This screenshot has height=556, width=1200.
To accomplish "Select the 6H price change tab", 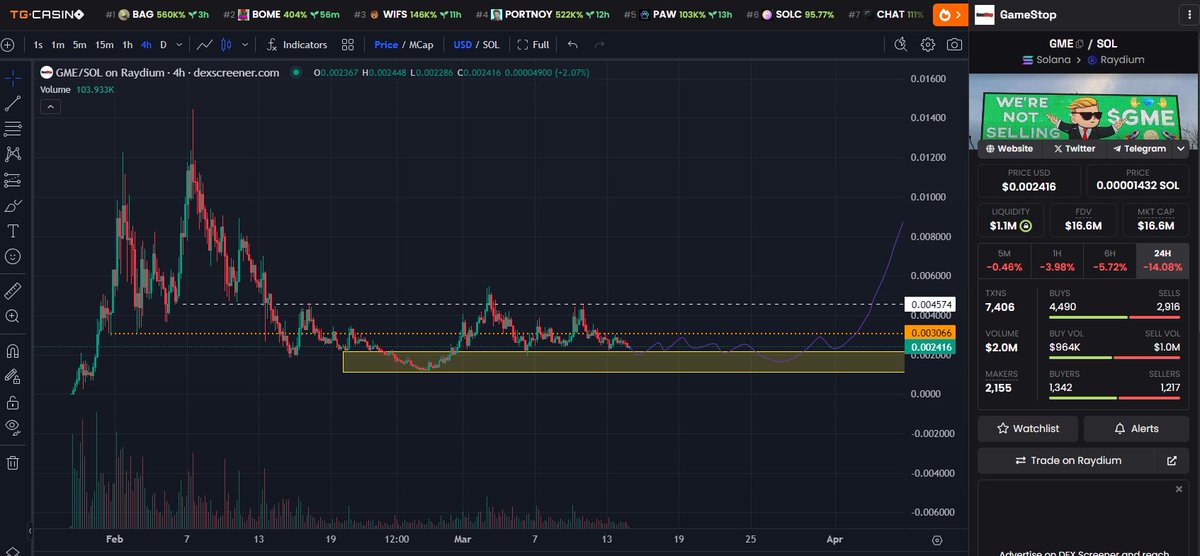I will point(1110,260).
